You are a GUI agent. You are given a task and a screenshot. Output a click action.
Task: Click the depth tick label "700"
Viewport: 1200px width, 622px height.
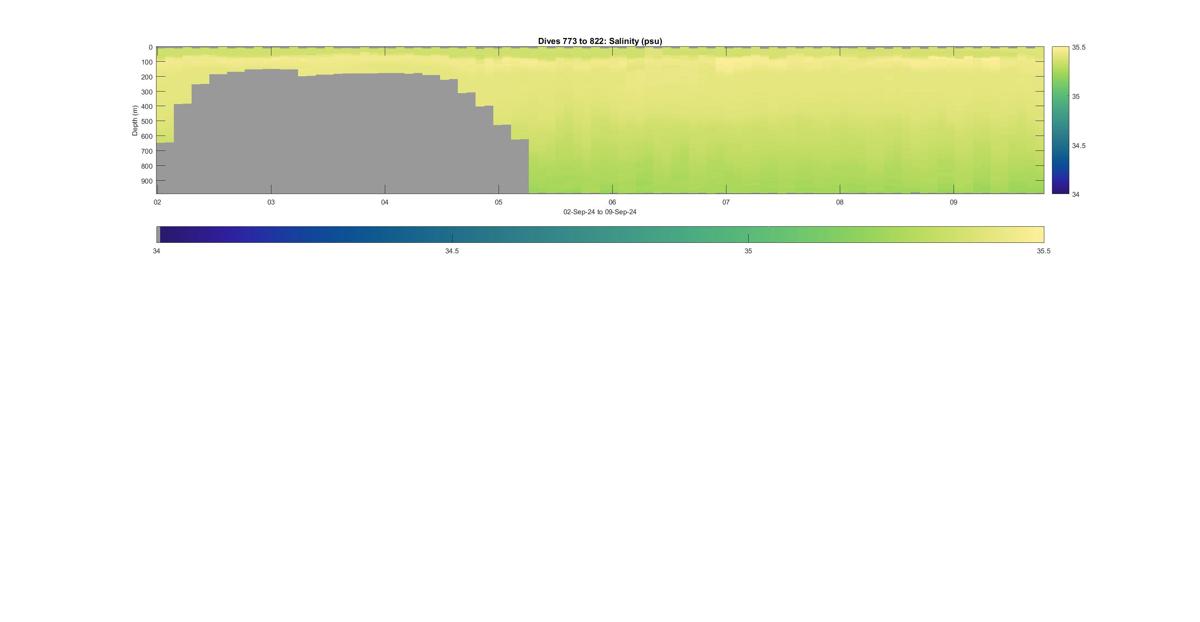[x=147, y=151]
